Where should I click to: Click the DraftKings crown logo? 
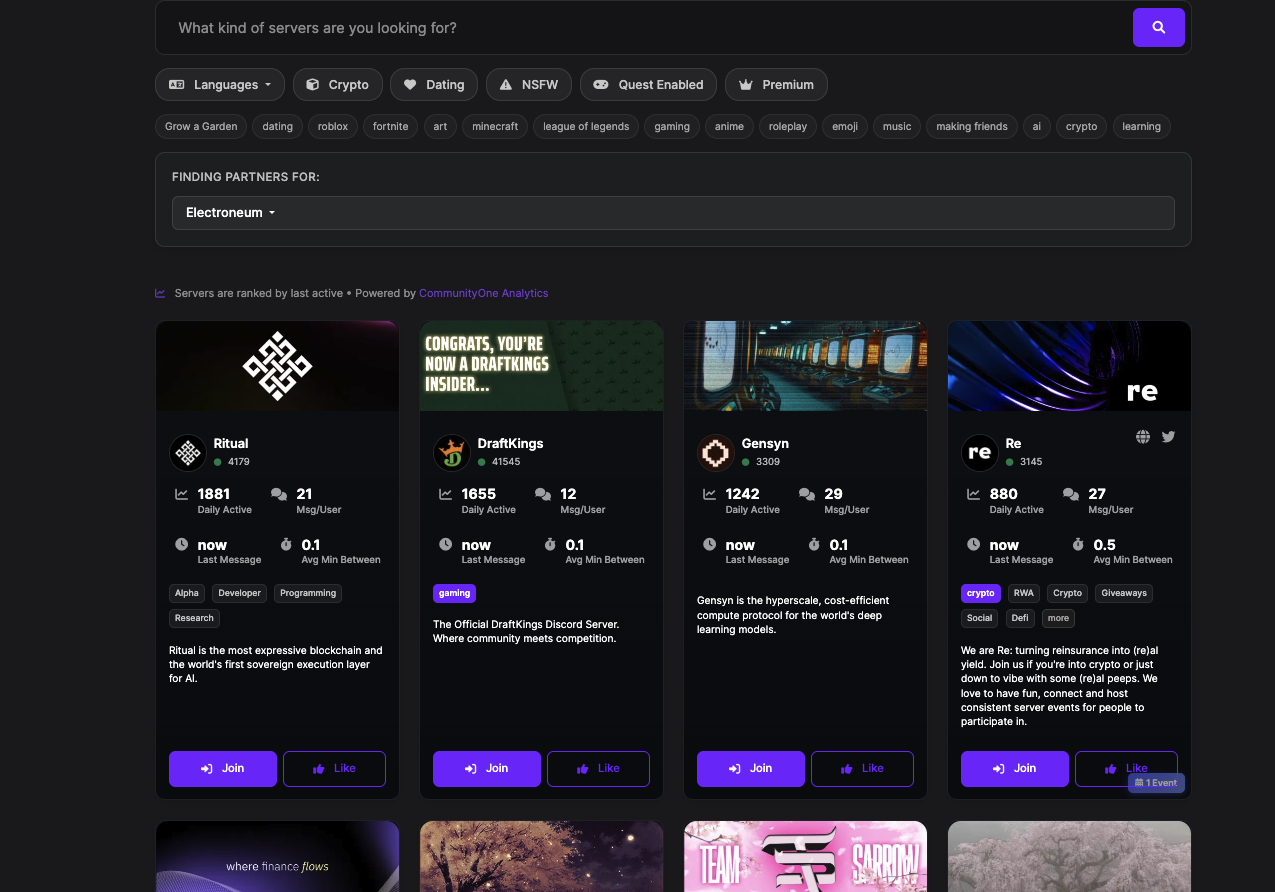pyautogui.click(x=452, y=452)
